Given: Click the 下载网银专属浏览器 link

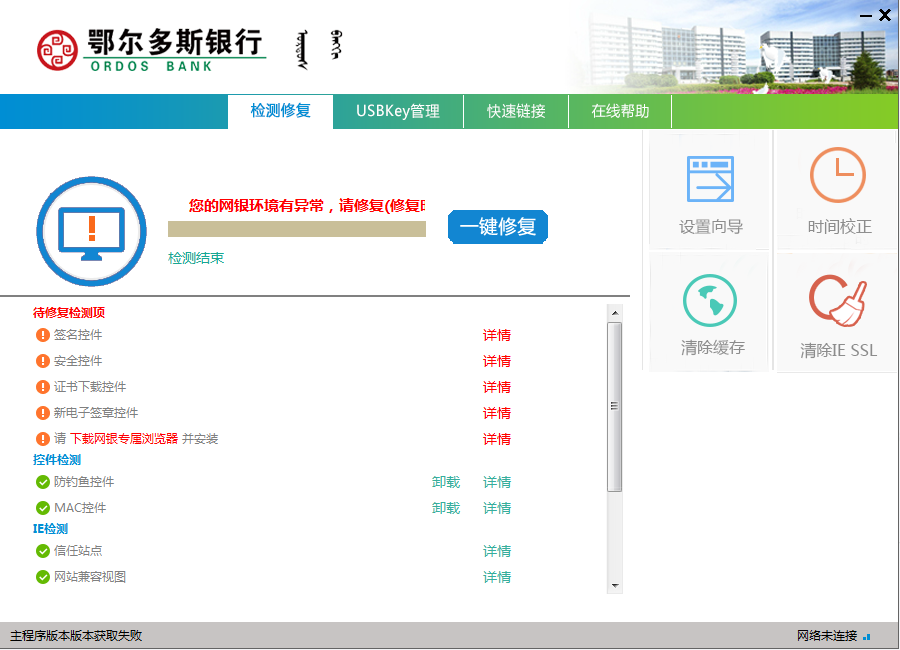Looking at the screenshot, I should click(124, 439).
